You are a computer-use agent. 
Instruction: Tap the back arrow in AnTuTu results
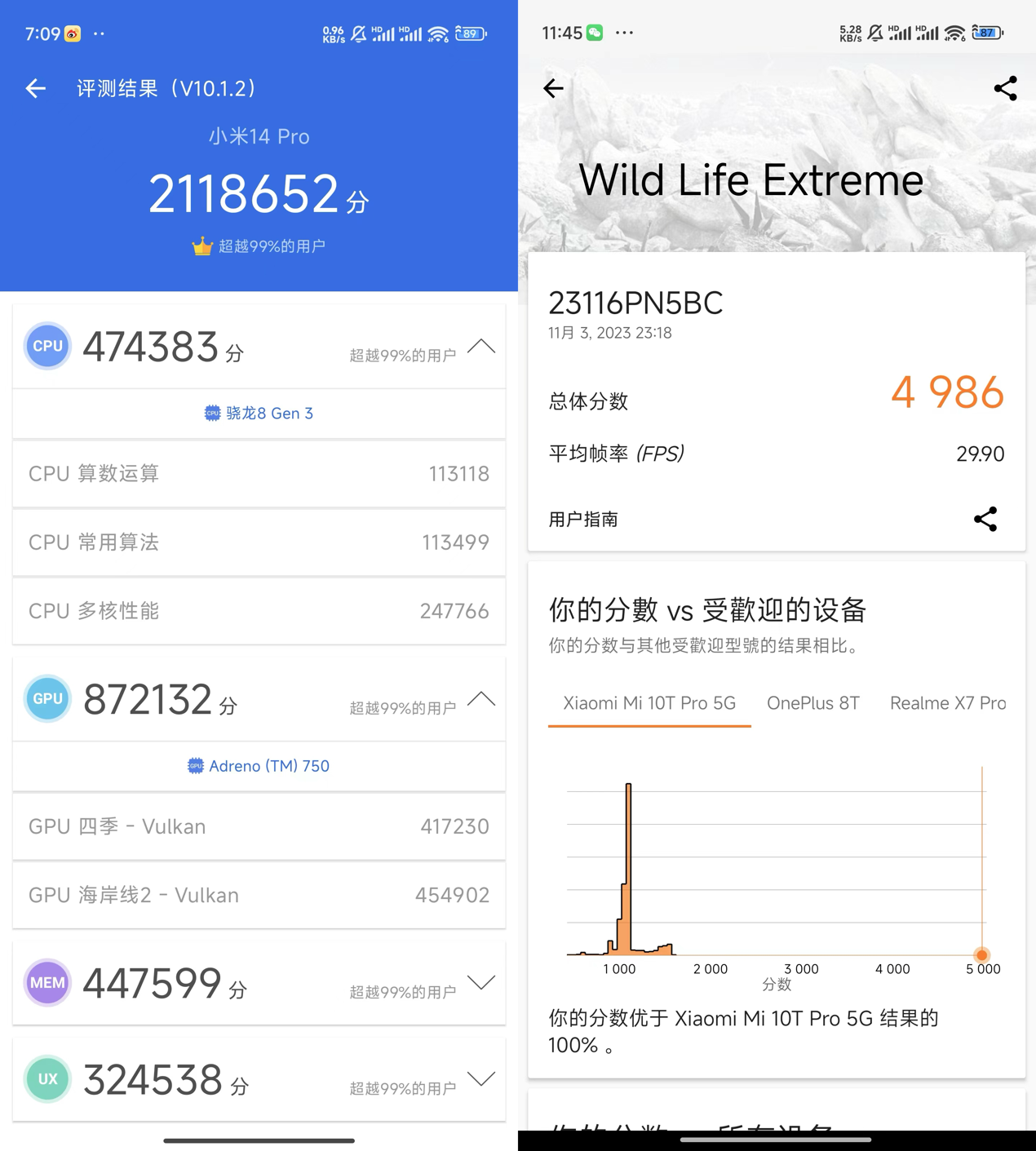[36, 88]
